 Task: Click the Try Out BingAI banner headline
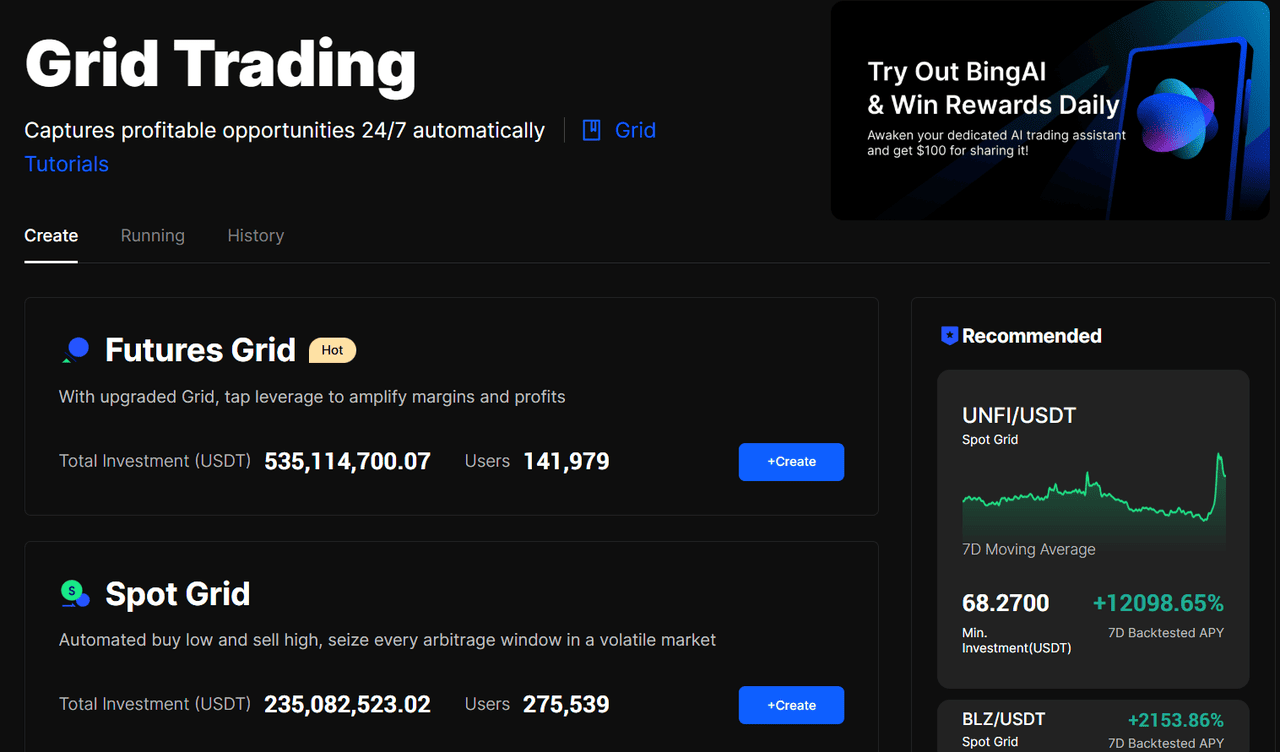coord(993,88)
